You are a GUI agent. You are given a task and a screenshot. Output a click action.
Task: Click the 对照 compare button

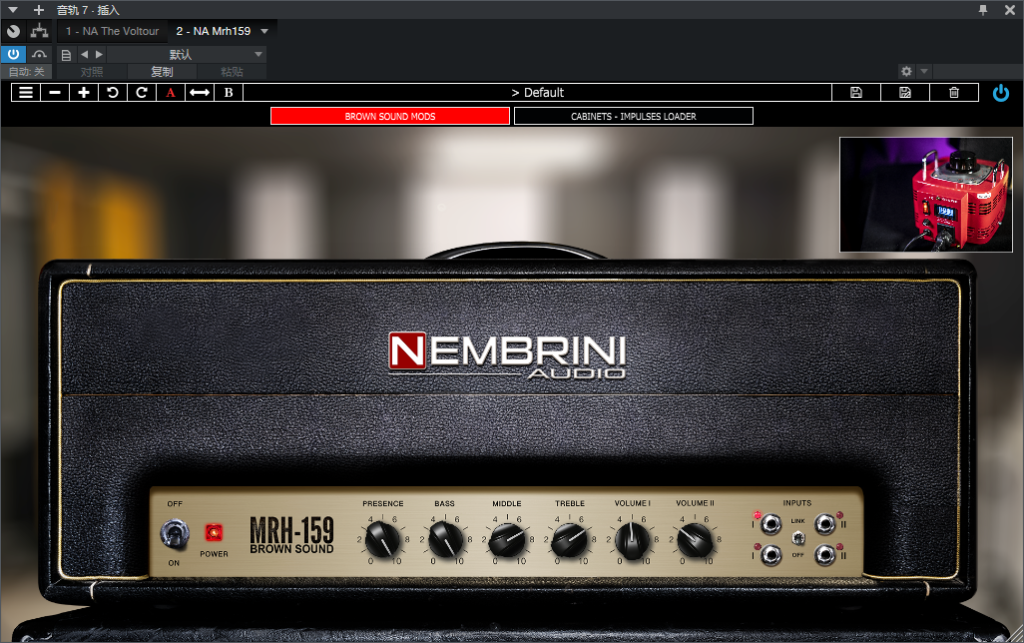point(91,72)
